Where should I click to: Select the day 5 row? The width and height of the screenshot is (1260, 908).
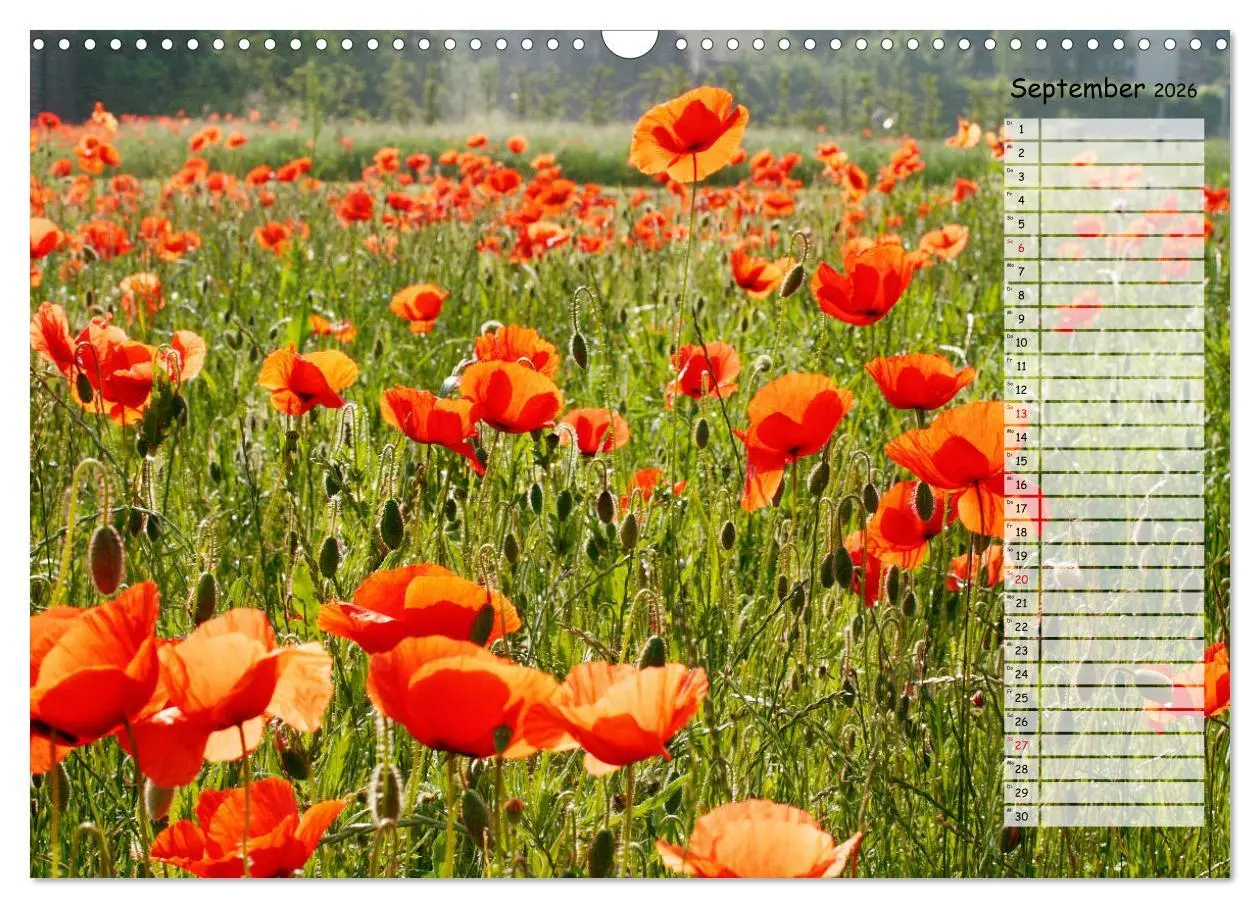click(1104, 224)
